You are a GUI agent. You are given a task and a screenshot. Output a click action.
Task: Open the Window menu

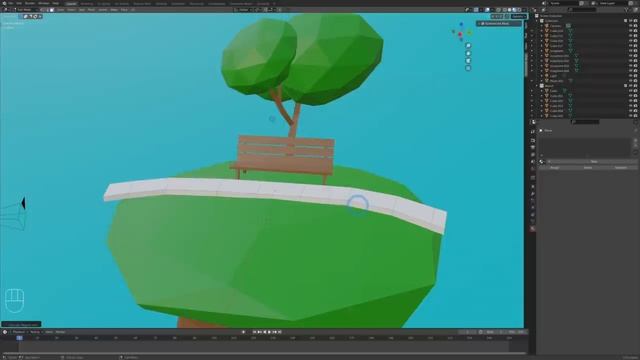coord(44,3)
